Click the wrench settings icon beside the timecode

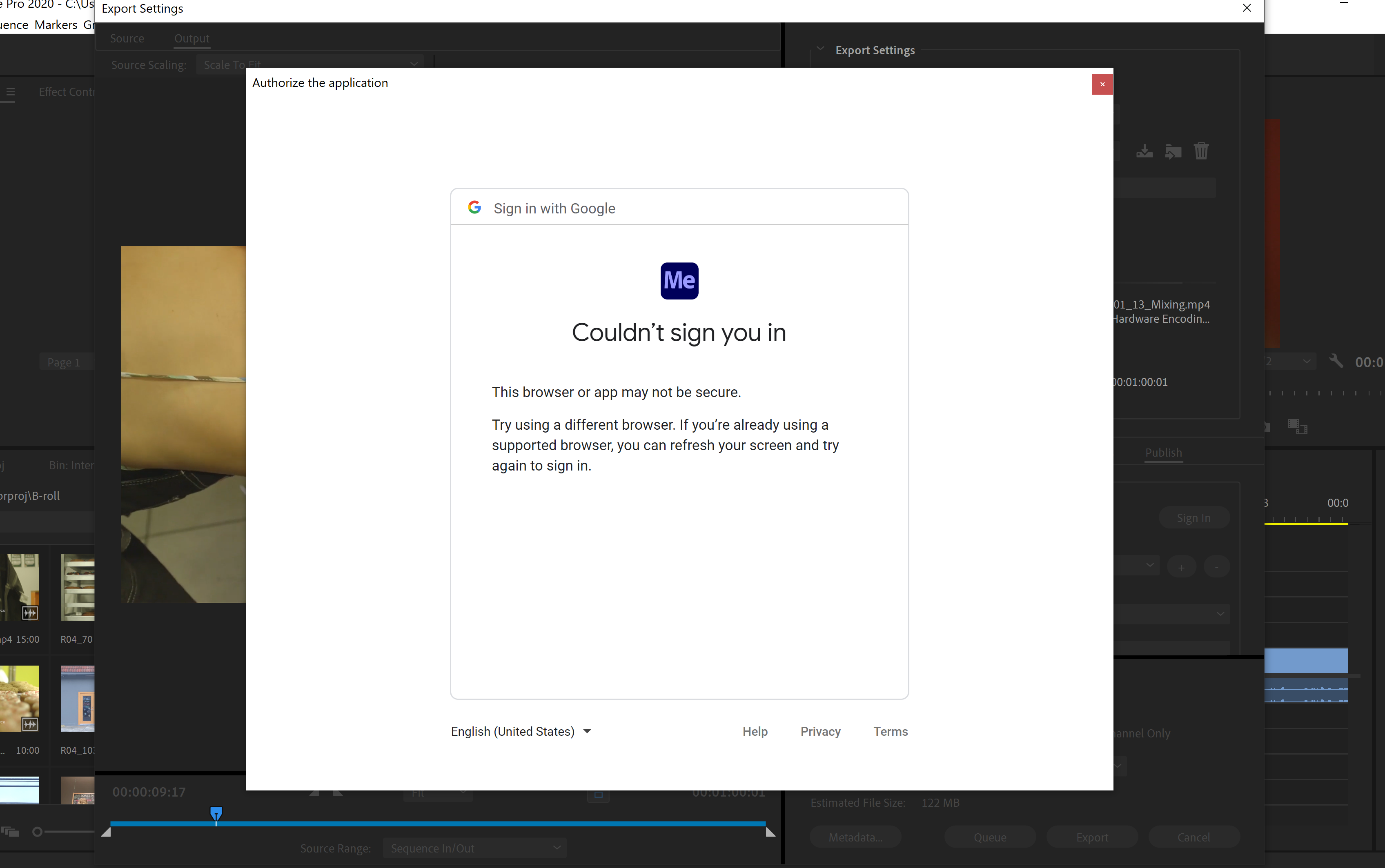click(1336, 361)
